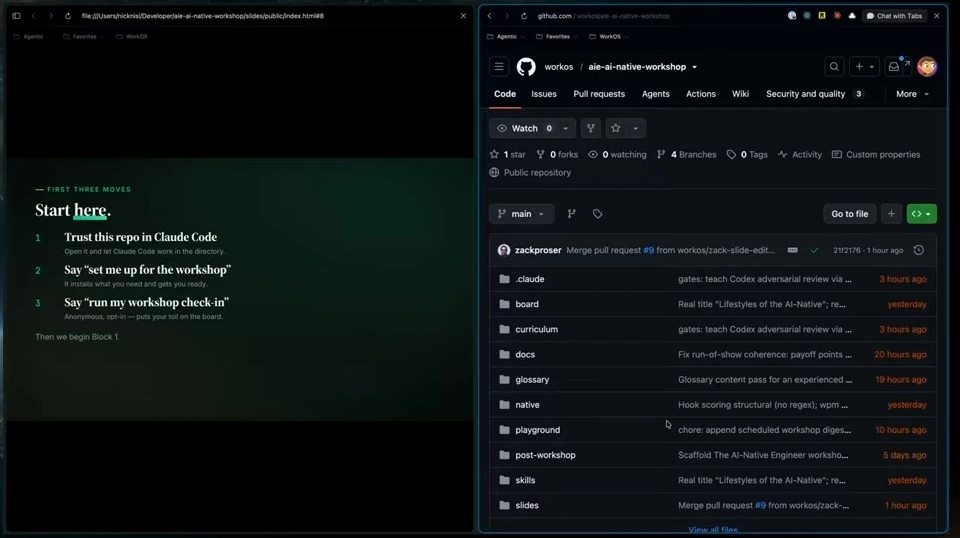
Task: Open the 1 star stargazers link
Action: click(508, 154)
